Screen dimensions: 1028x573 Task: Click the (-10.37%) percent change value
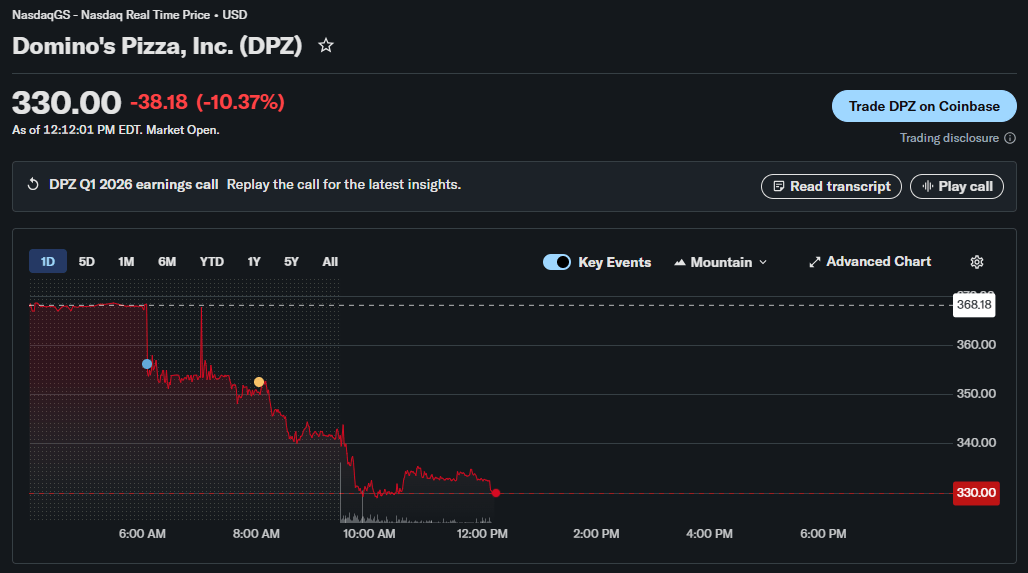click(x=240, y=102)
